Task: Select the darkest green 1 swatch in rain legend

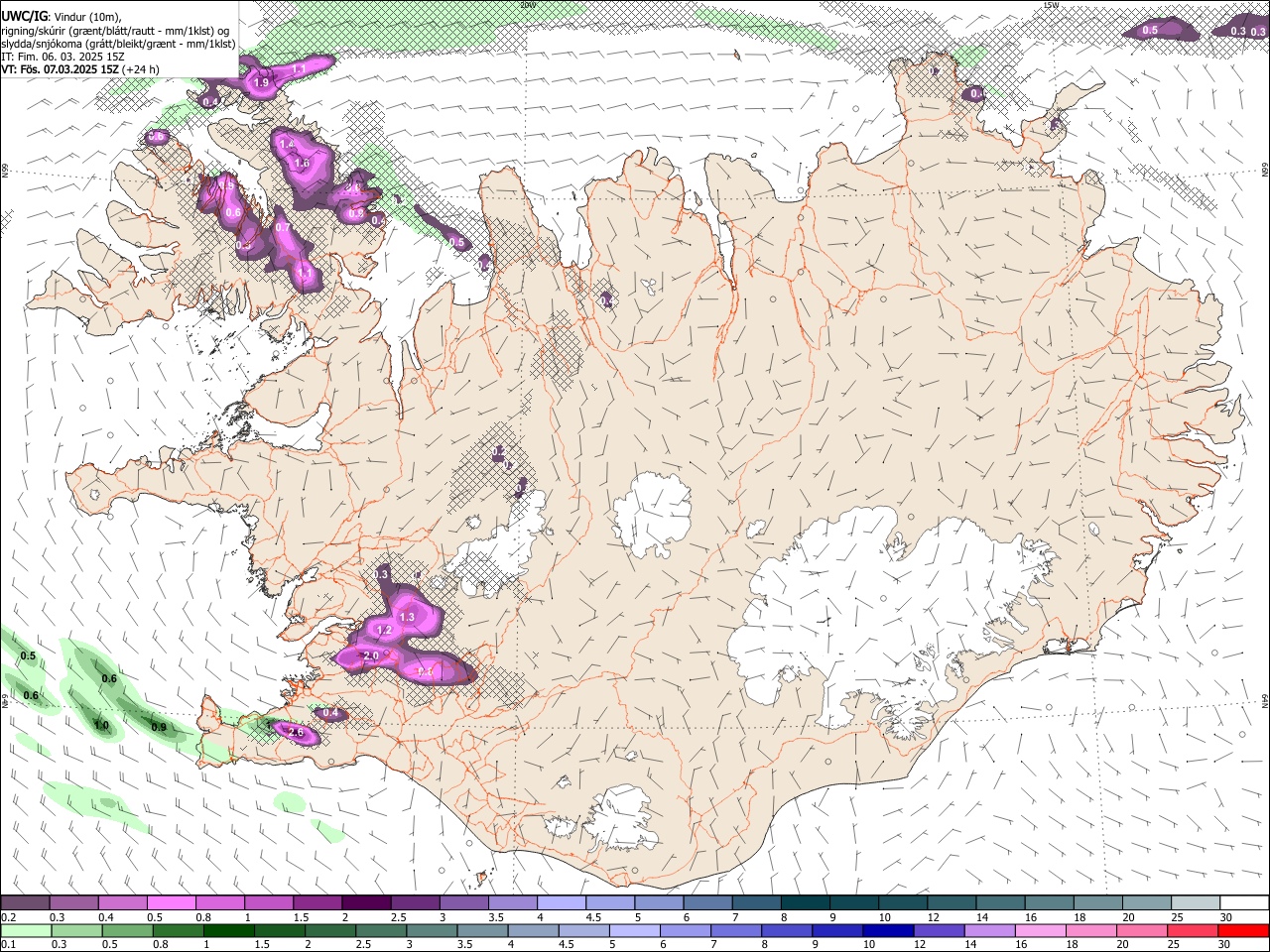Action: pyautogui.click(x=228, y=930)
